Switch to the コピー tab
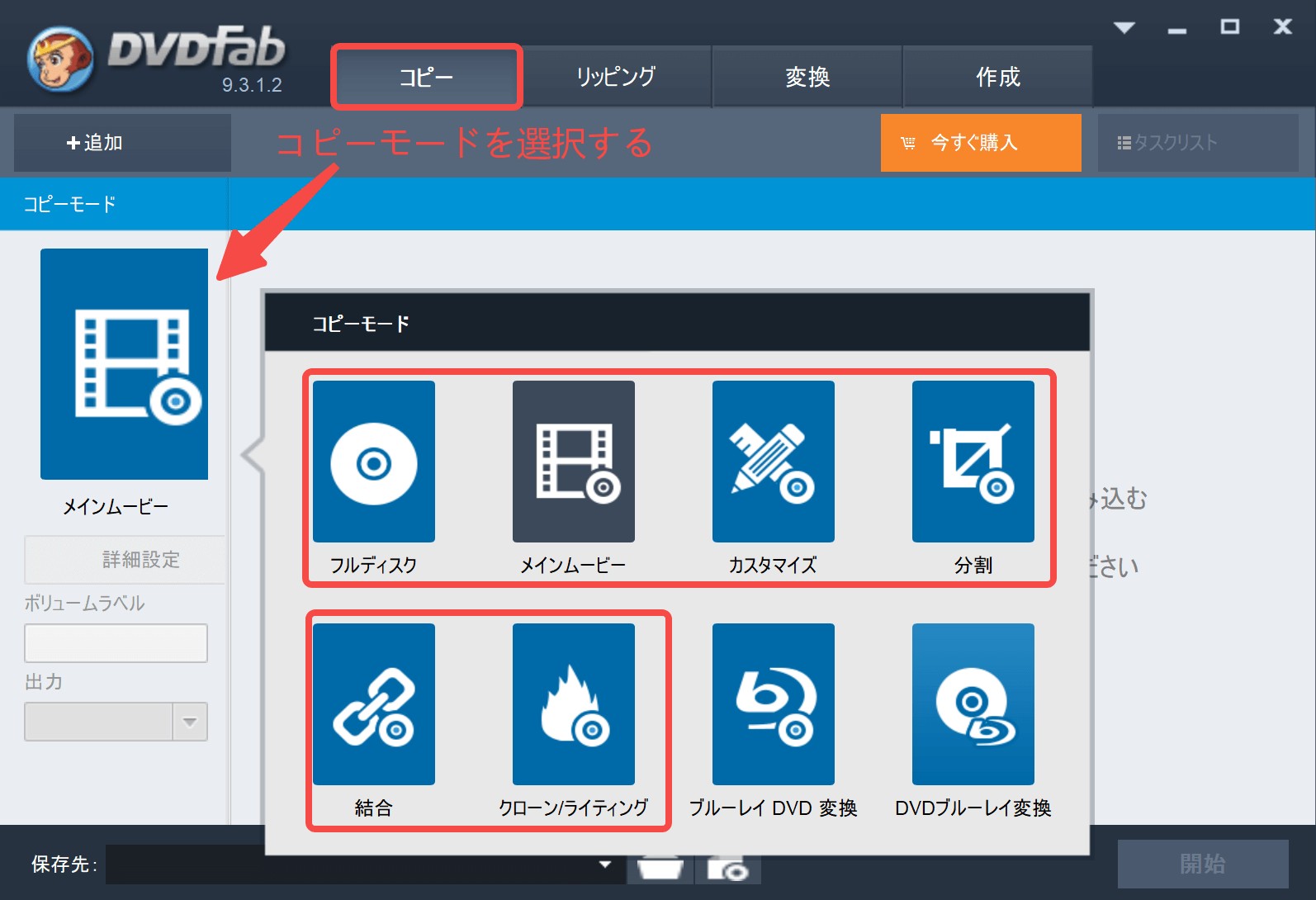1316x900 pixels. tap(426, 77)
